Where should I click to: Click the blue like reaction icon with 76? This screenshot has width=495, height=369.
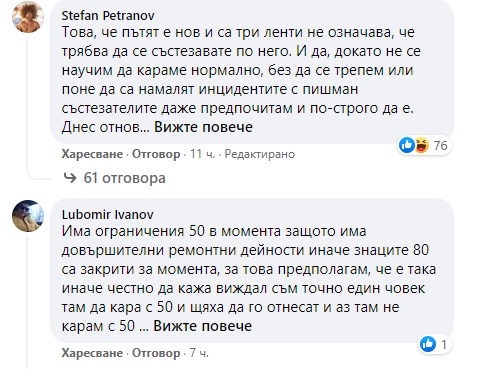point(407,145)
